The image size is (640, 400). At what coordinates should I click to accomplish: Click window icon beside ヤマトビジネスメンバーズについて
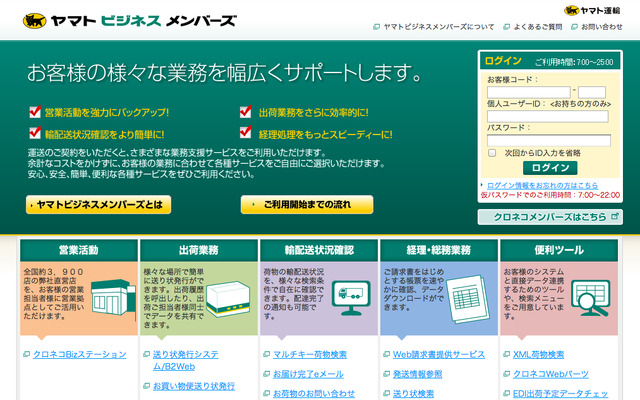[x=376, y=27]
